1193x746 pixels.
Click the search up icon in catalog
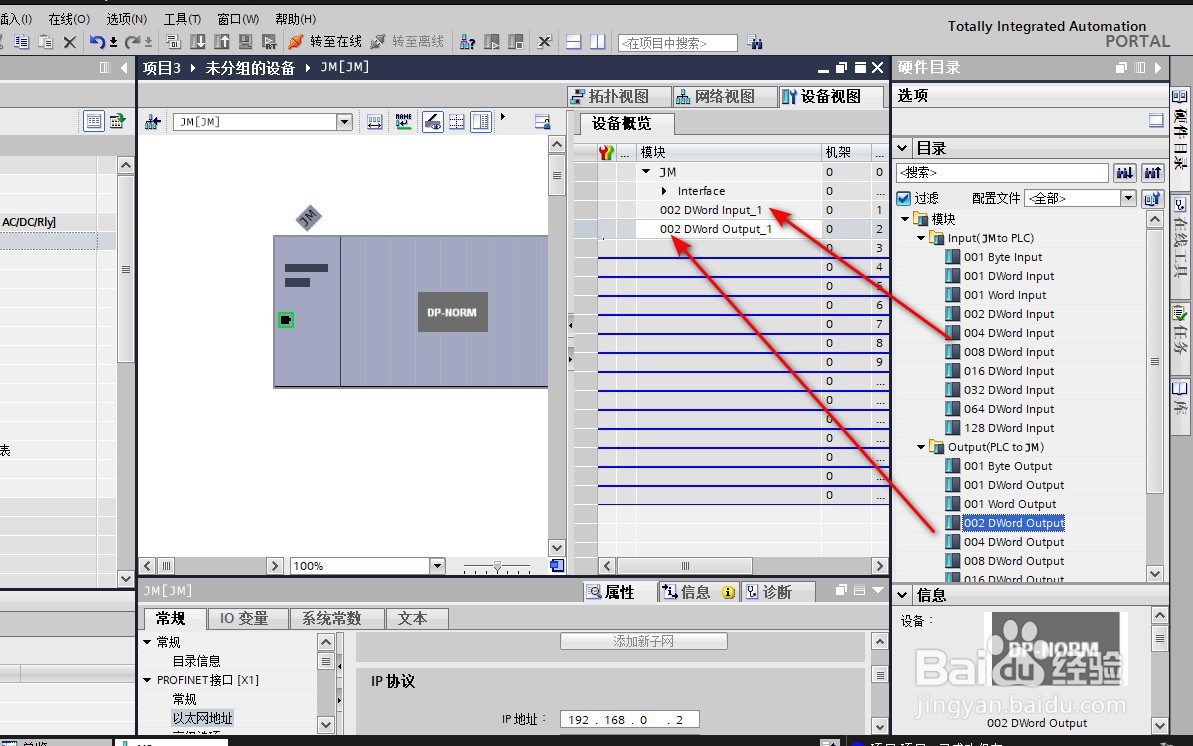tap(1153, 173)
